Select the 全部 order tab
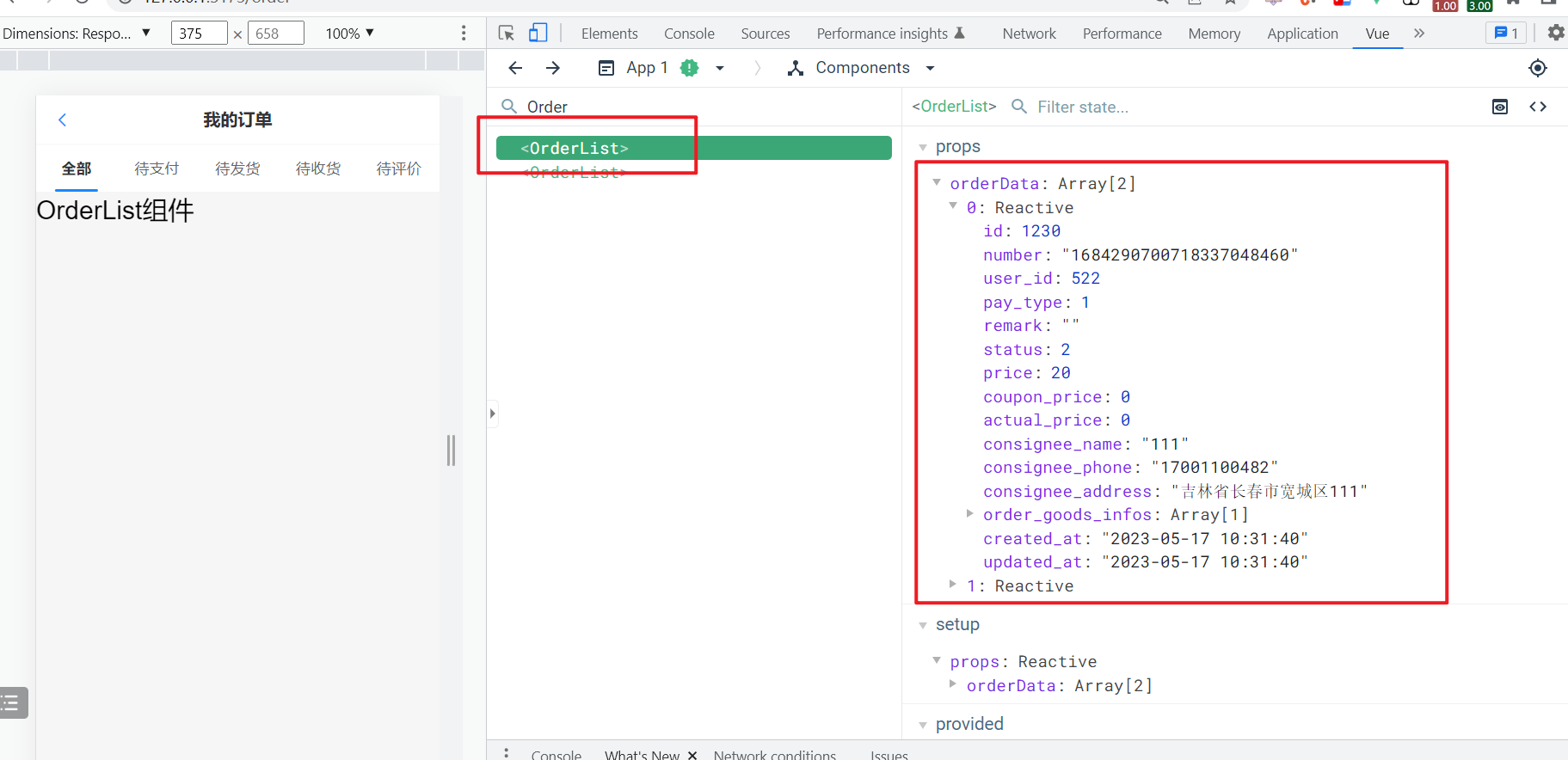Screen dimensions: 1568x760 click(76, 169)
